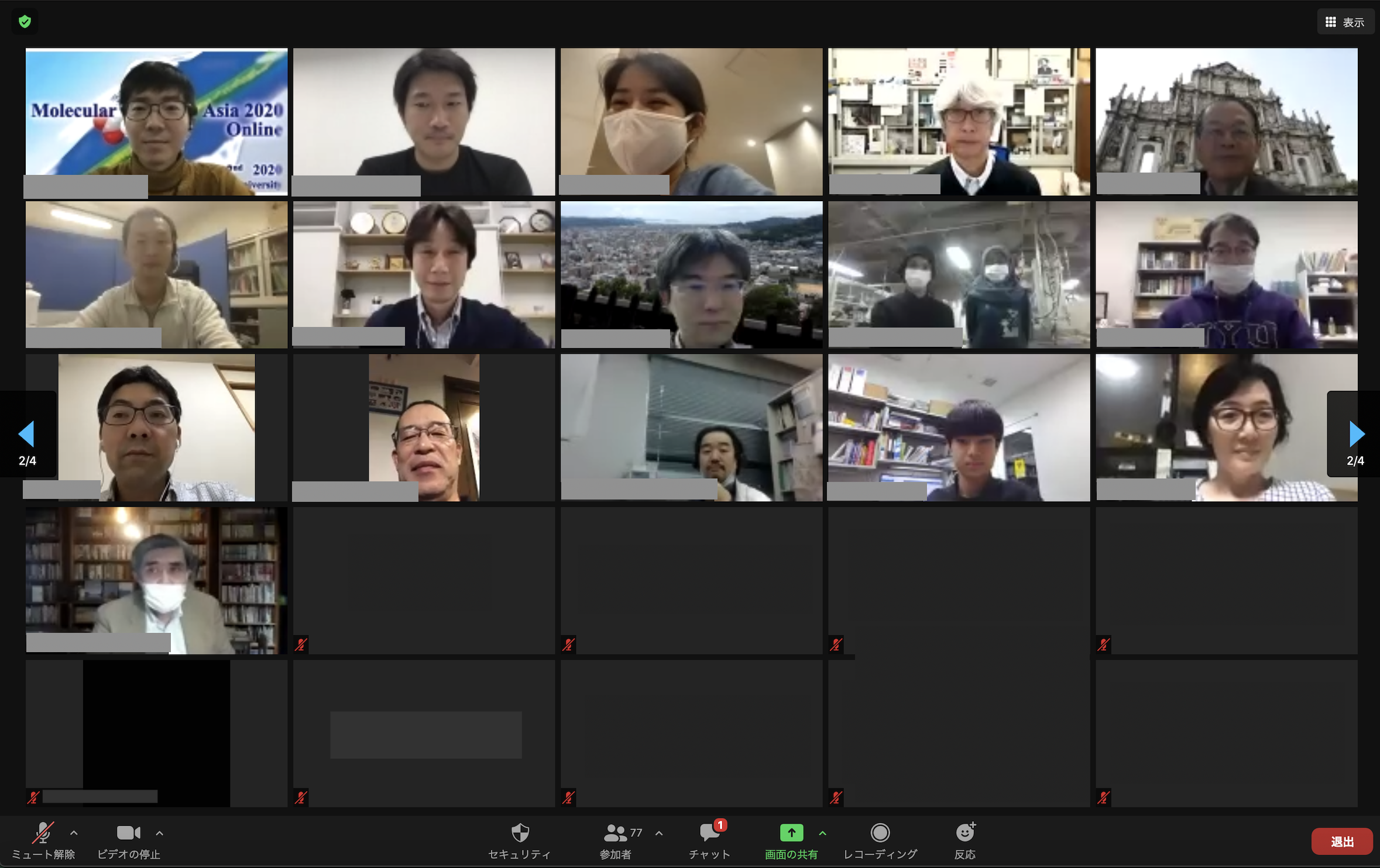Click green encryption shield icon
The width and height of the screenshot is (1380, 868).
[x=25, y=22]
